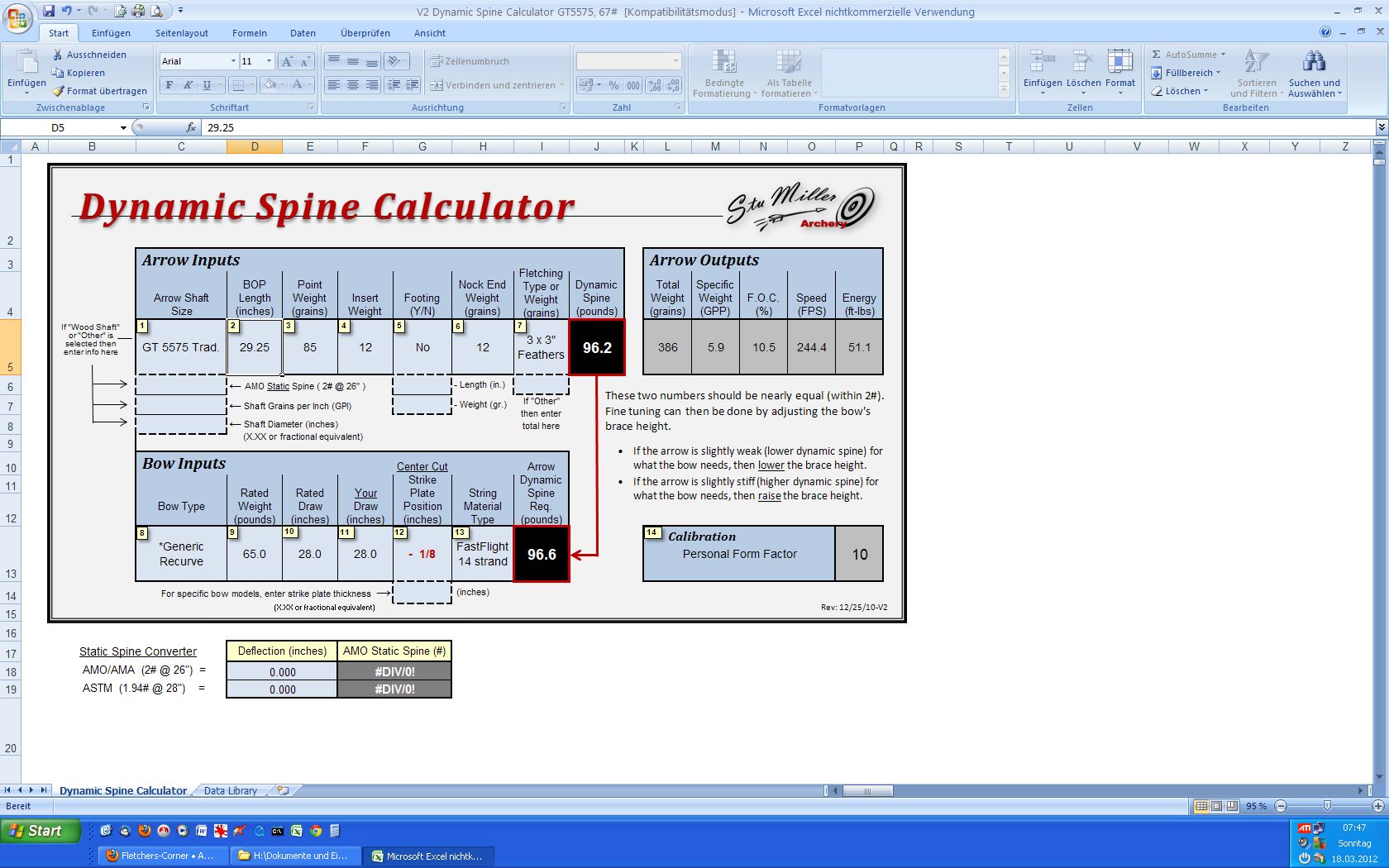Click the center-align text icon

(353, 85)
